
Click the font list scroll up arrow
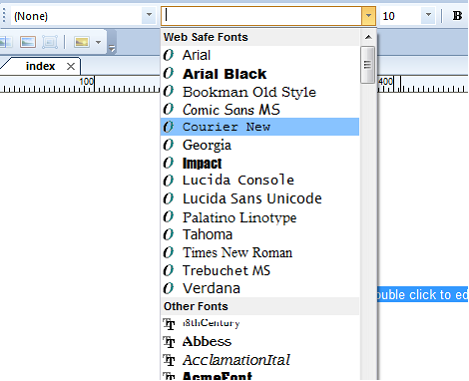[368, 37]
